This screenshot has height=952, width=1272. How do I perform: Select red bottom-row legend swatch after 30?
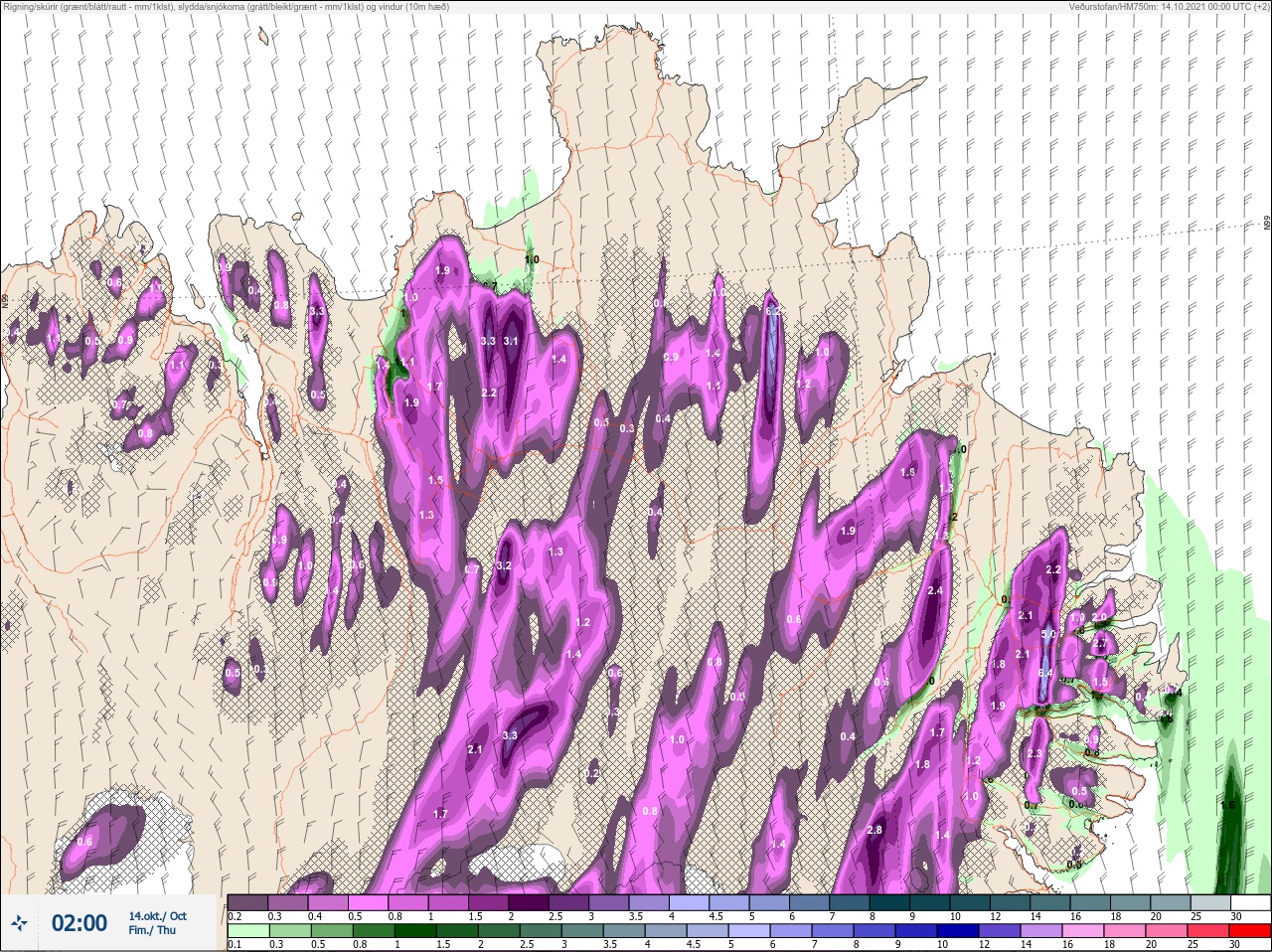[1252, 930]
